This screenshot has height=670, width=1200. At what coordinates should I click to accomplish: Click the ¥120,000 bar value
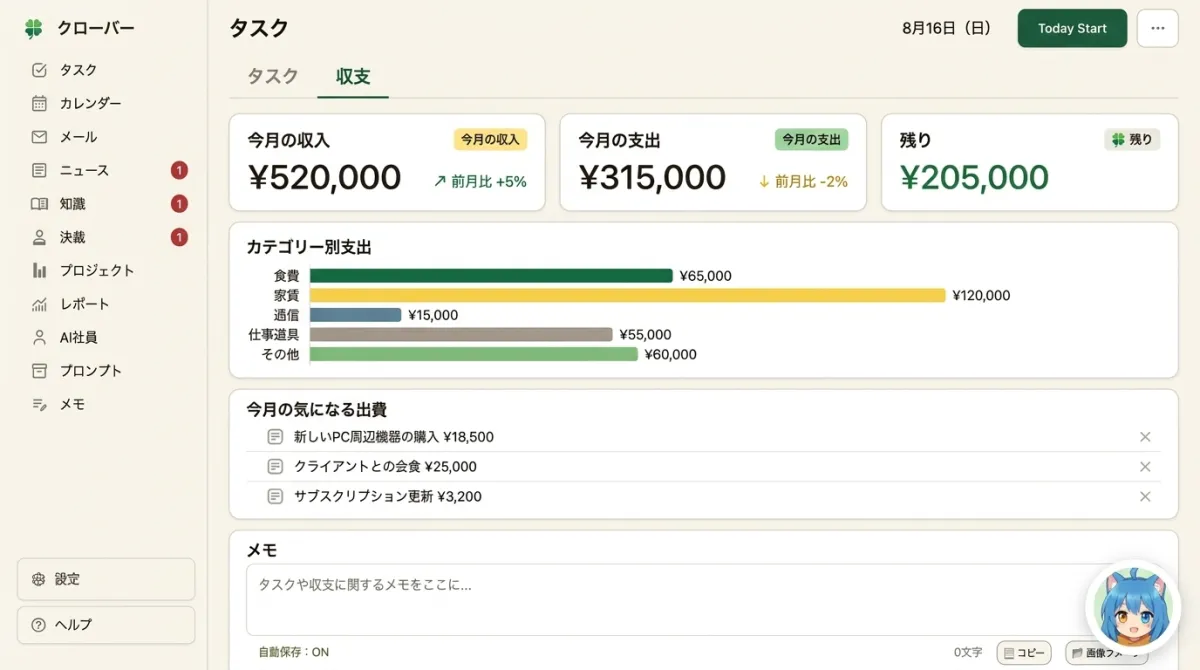pyautogui.click(x=981, y=295)
